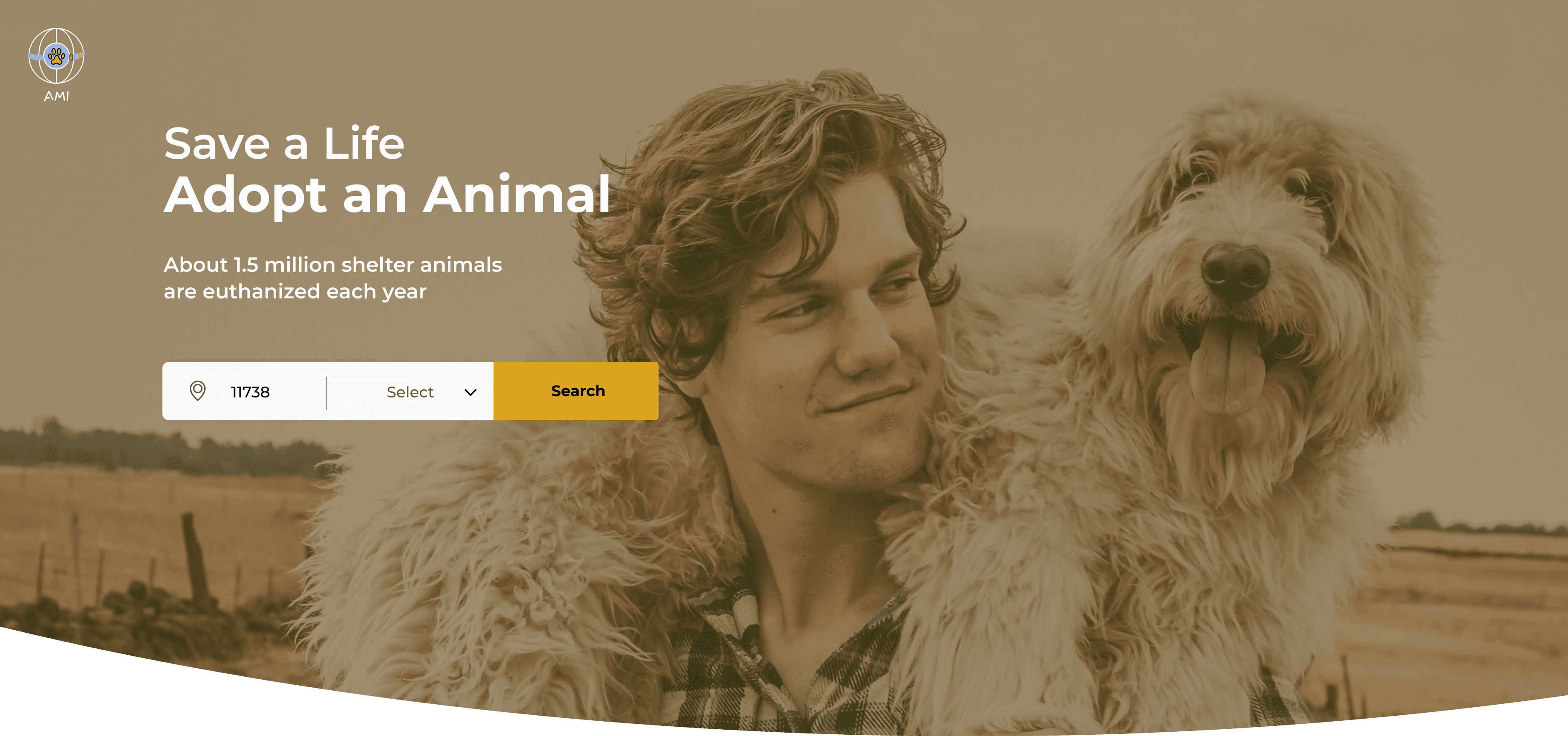The width and height of the screenshot is (1568, 736).
Task: Click the dog's hanging tongue
Action: (1227, 366)
